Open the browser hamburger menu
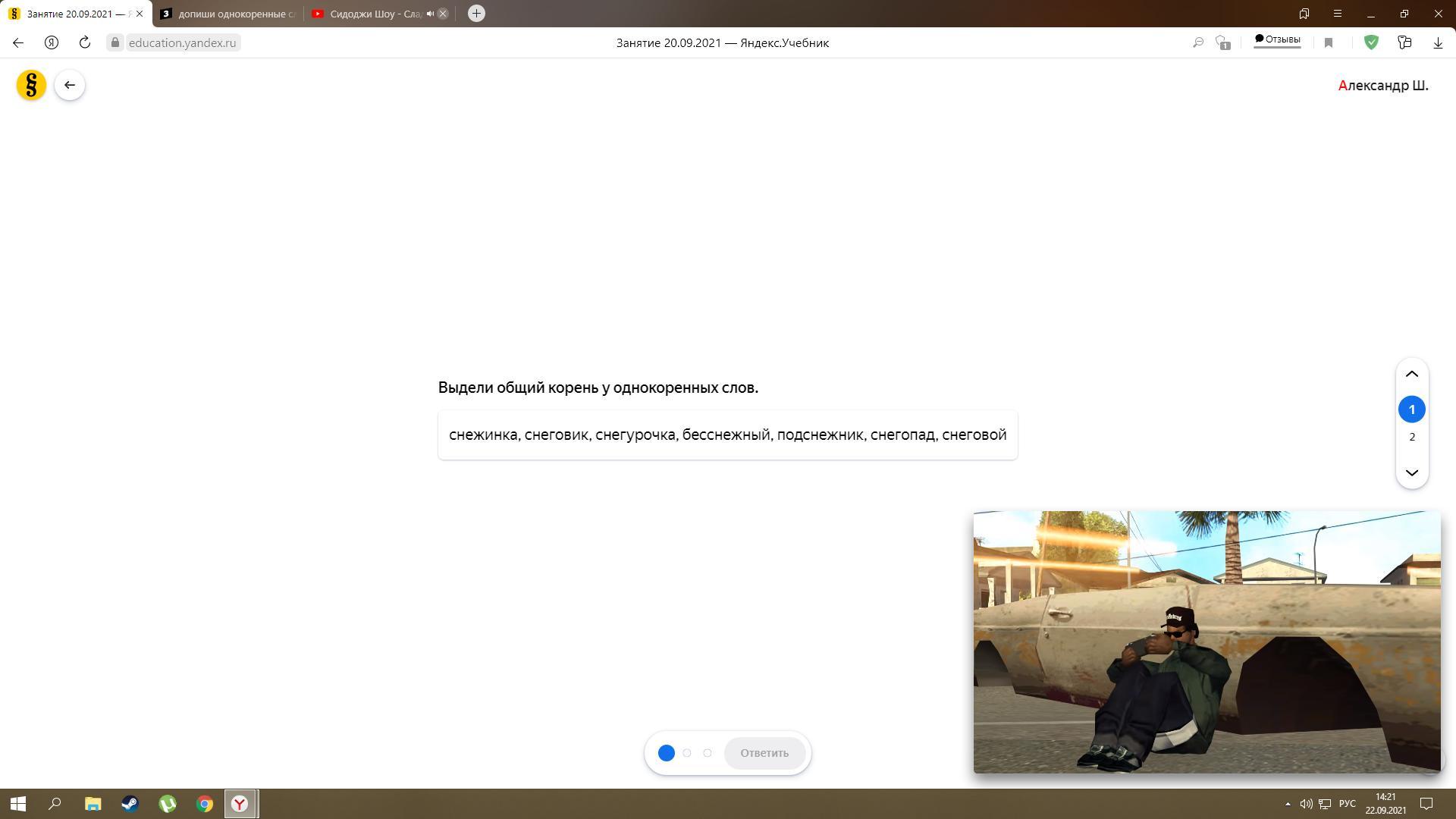Viewport: 1456px width, 819px height. [x=1338, y=14]
